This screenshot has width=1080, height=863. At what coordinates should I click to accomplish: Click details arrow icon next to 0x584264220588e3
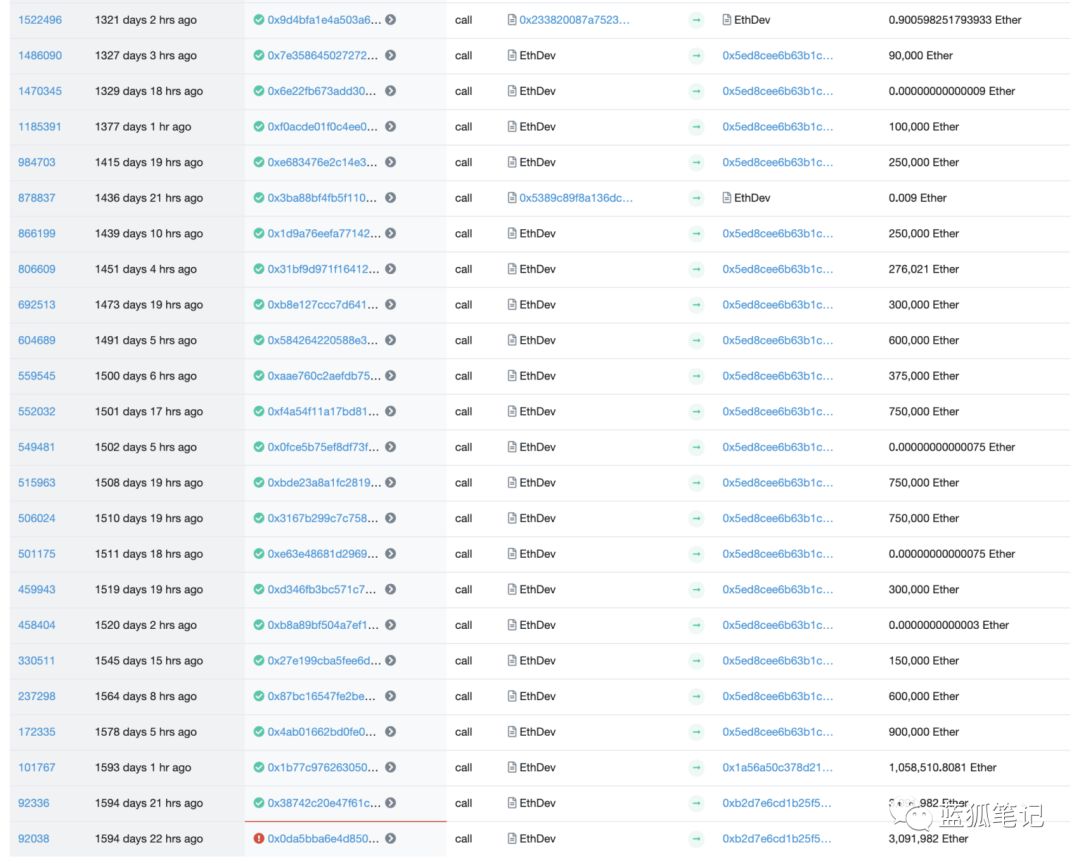pos(391,340)
